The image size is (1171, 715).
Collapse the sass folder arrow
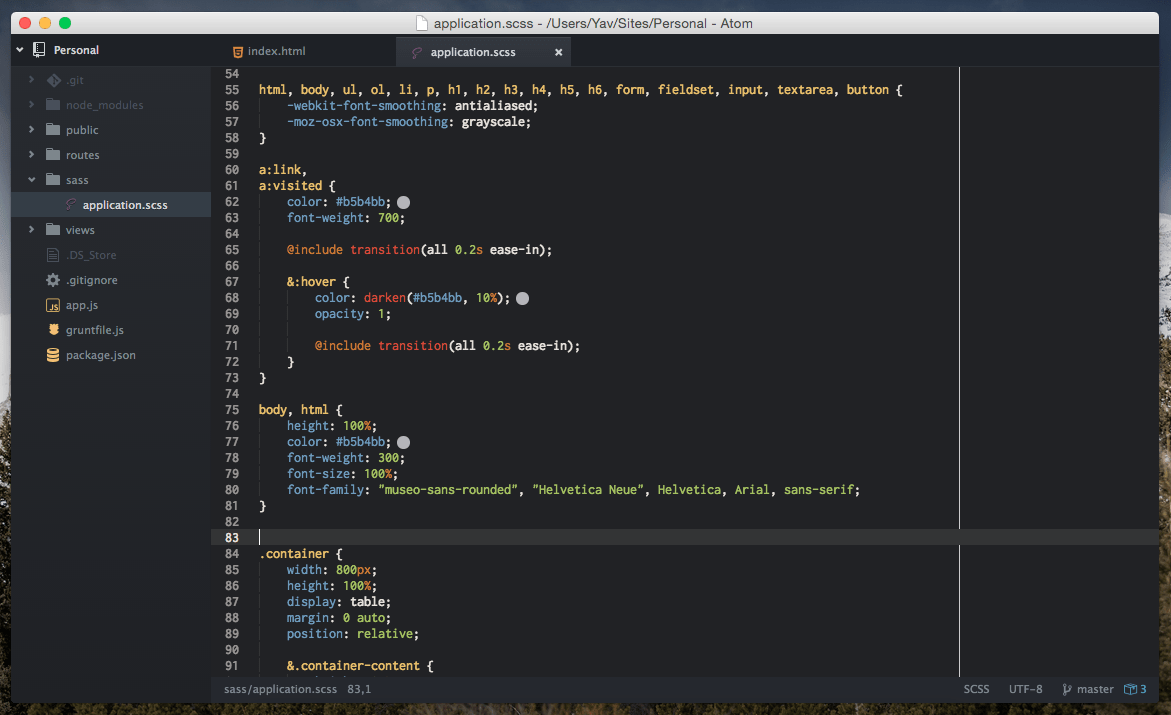click(x=31, y=179)
